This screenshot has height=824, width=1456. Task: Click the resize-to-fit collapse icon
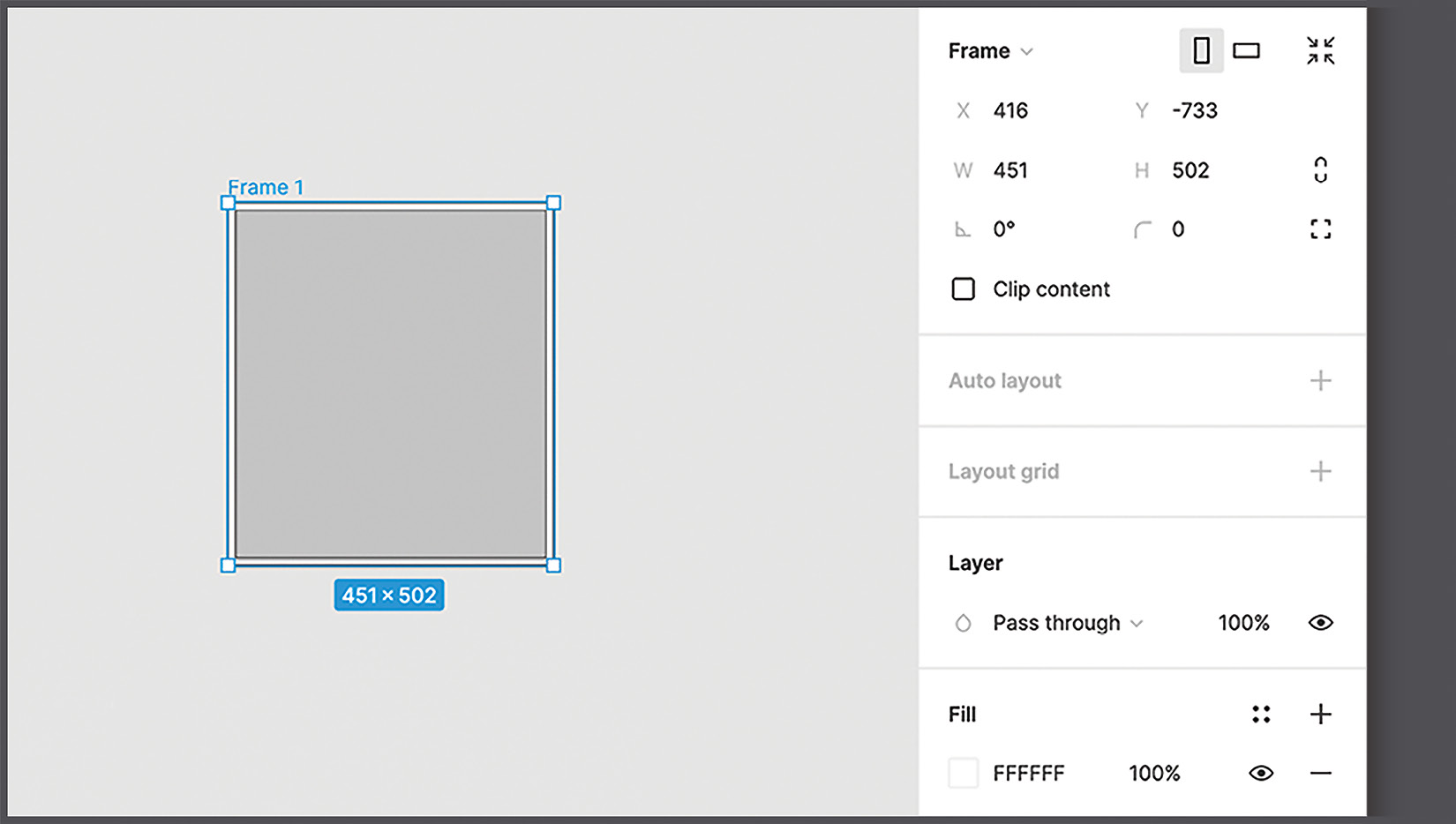[1321, 50]
